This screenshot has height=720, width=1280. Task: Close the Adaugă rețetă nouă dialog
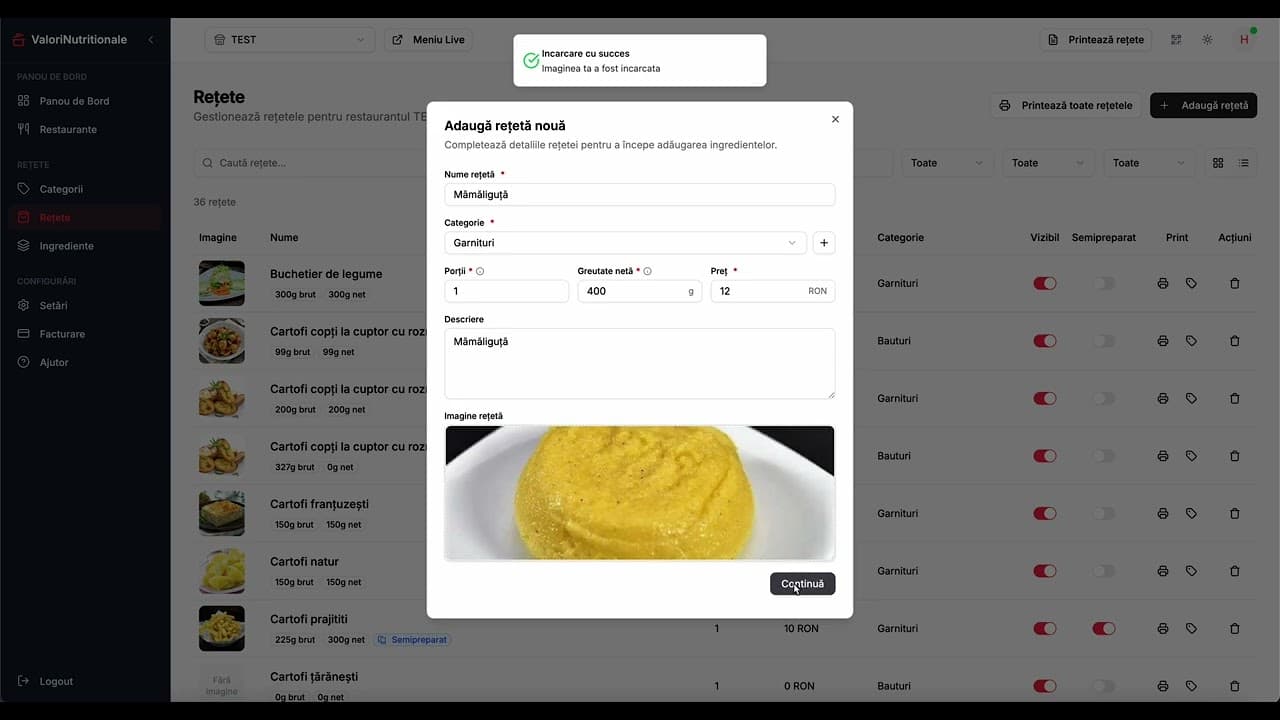click(835, 119)
